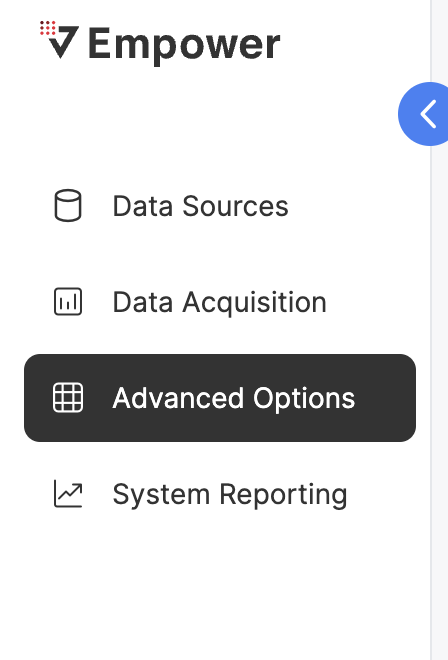
Task: Select the bar chart icon beside Data Acquisition
Action: click(68, 301)
